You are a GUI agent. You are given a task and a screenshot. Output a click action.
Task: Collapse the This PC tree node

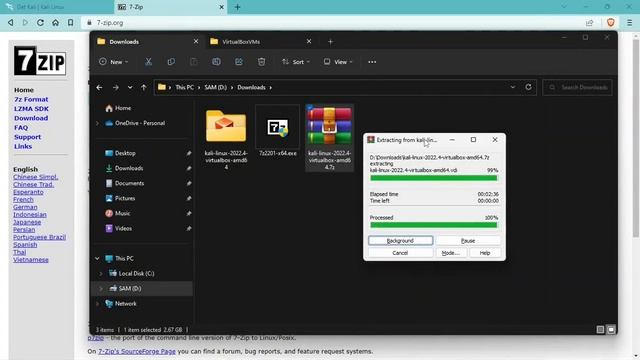point(97,258)
